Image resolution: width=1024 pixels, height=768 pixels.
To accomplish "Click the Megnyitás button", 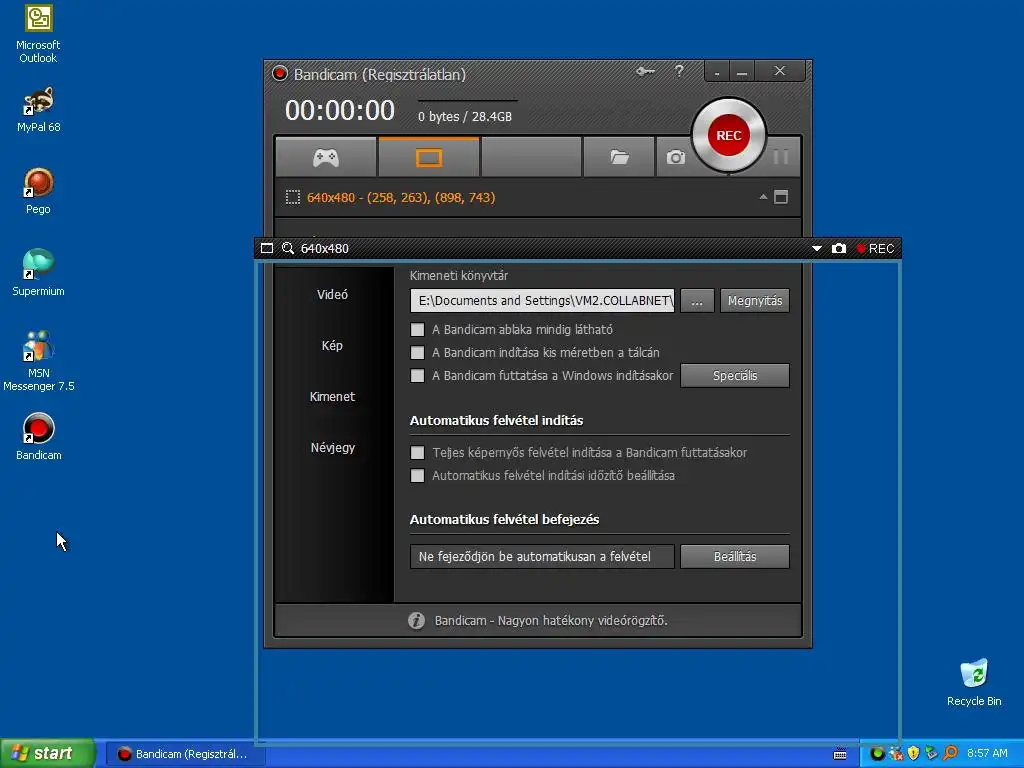I will click(x=755, y=300).
